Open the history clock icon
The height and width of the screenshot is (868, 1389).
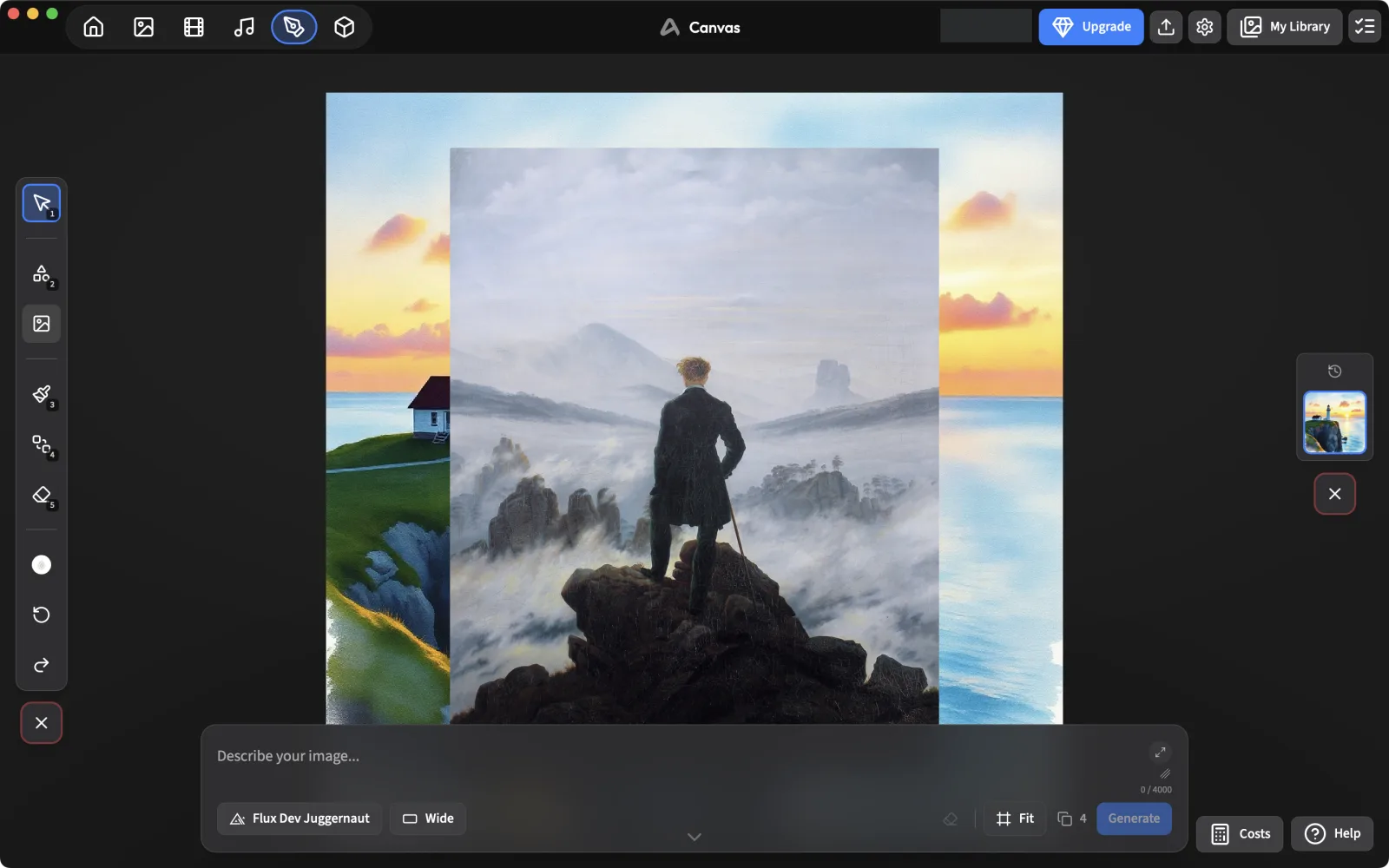coord(1335,372)
